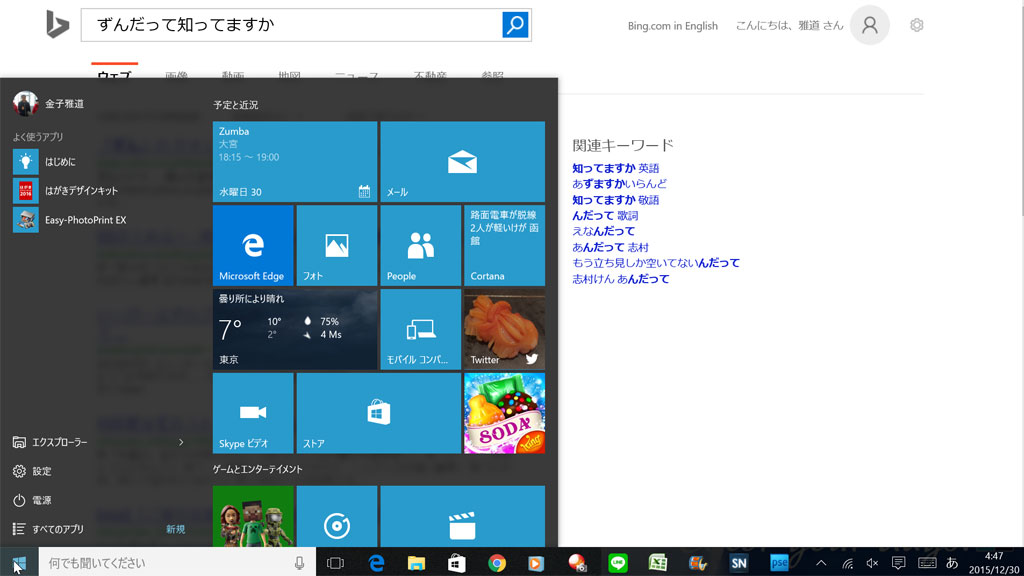This screenshot has height=576, width=1024.
Task: Click the Bing account avatar
Action: [870, 25]
